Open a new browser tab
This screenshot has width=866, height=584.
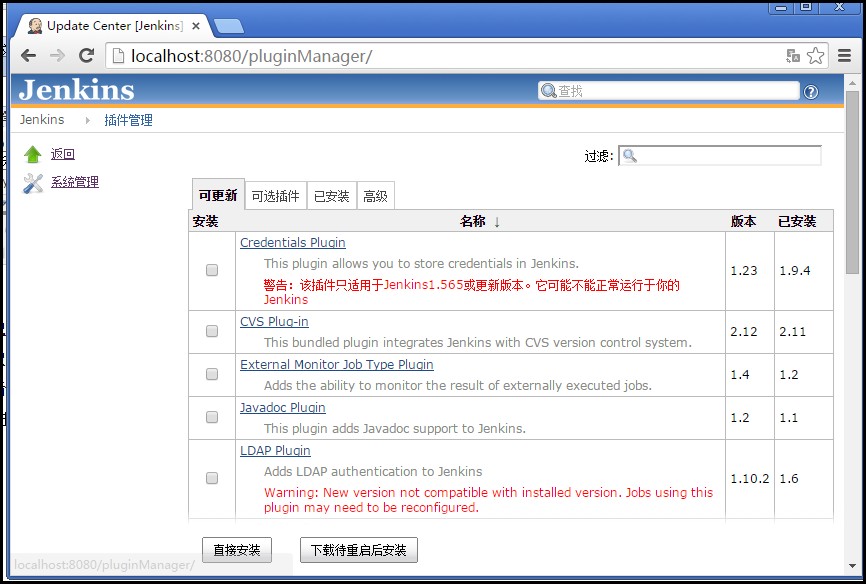tap(228, 26)
